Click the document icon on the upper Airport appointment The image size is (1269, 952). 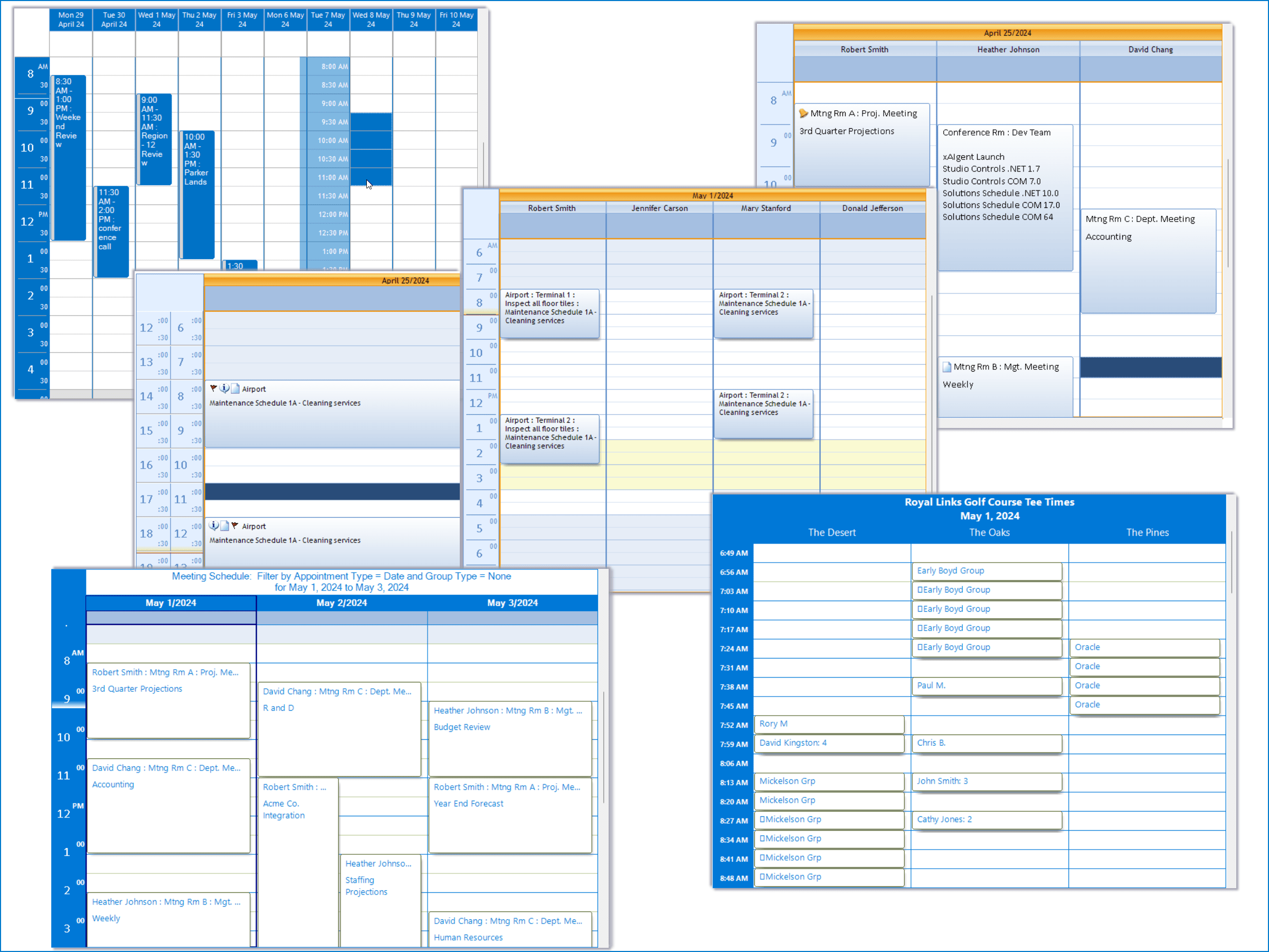(236, 388)
